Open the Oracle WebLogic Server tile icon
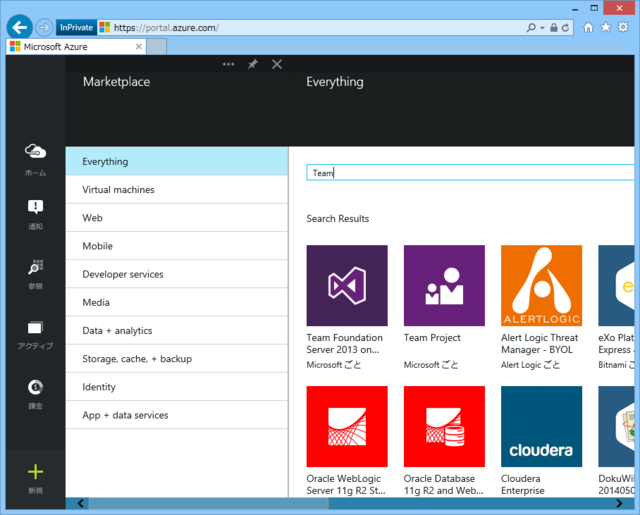This screenshot has width=640, height=515. pyautogui.click(x=347, y=426)
